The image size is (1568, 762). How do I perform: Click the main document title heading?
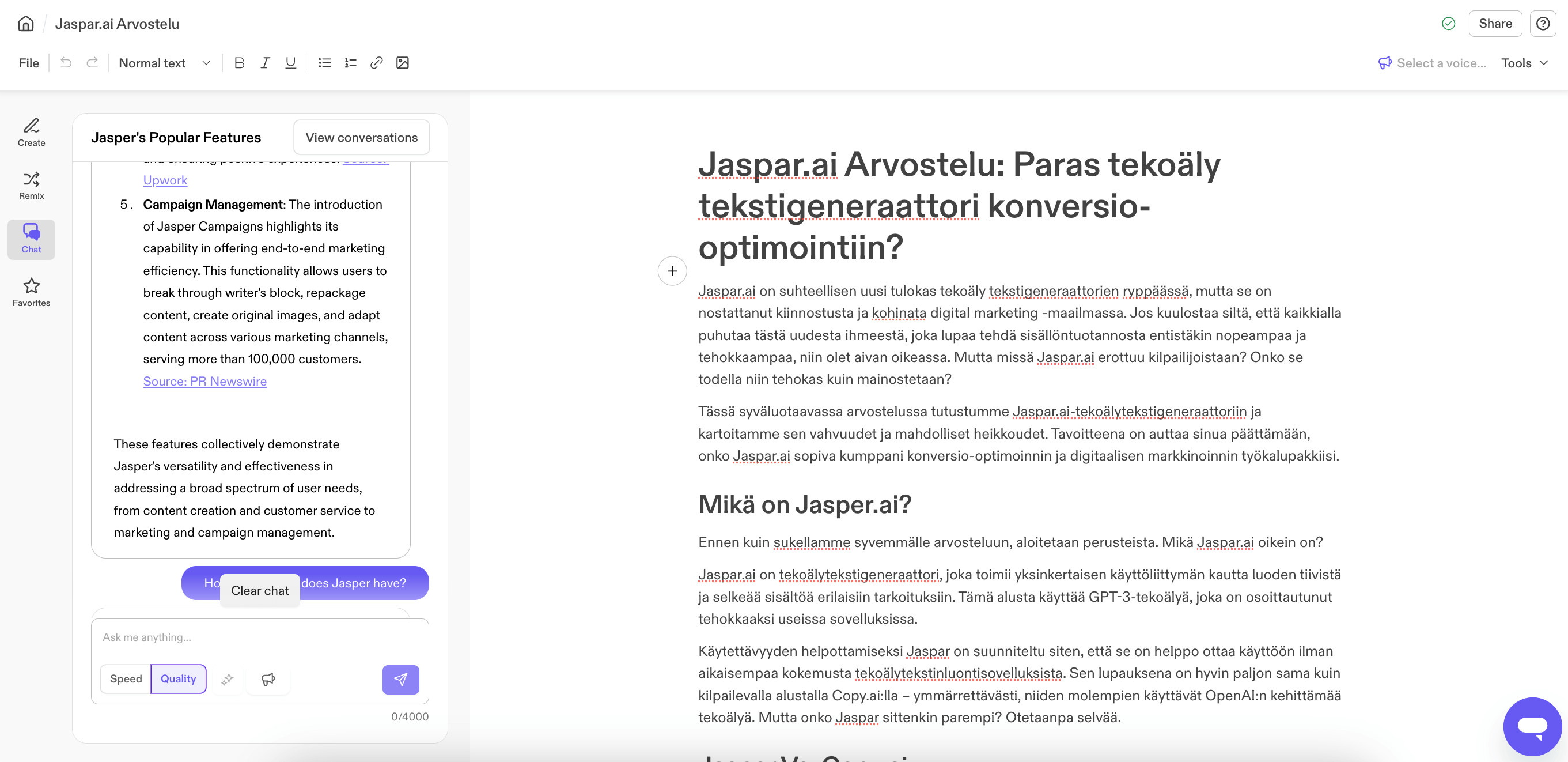959,206
